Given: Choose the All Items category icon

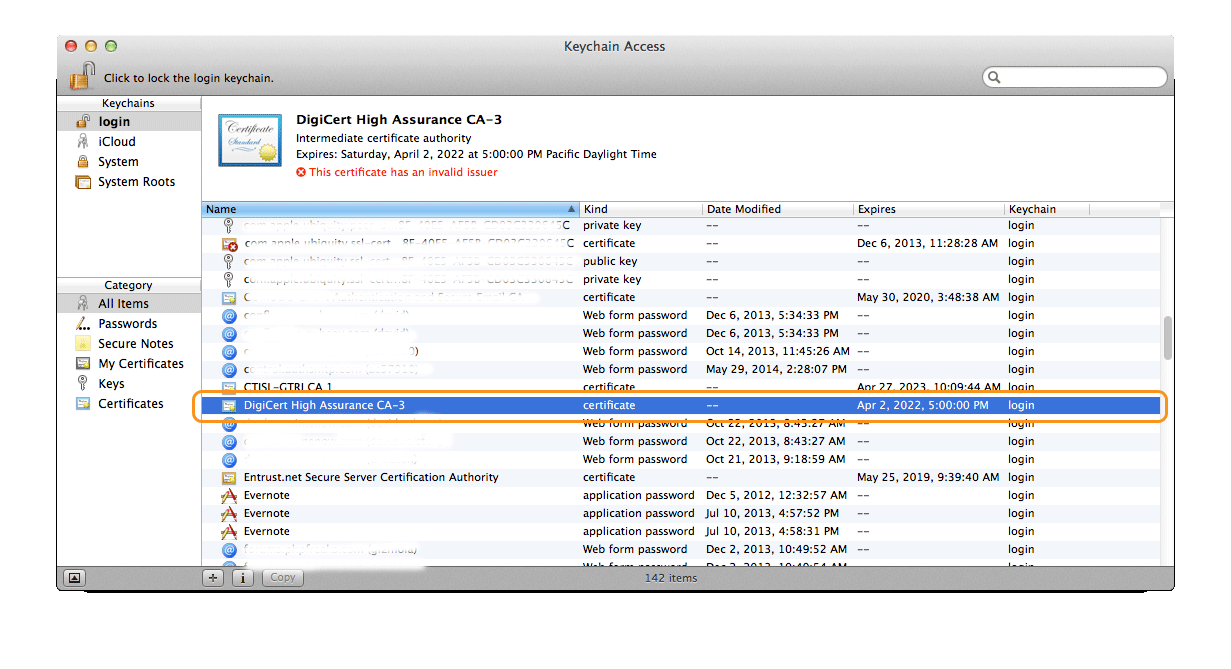Looking at the screenshot, I should (x=83, y=303).
